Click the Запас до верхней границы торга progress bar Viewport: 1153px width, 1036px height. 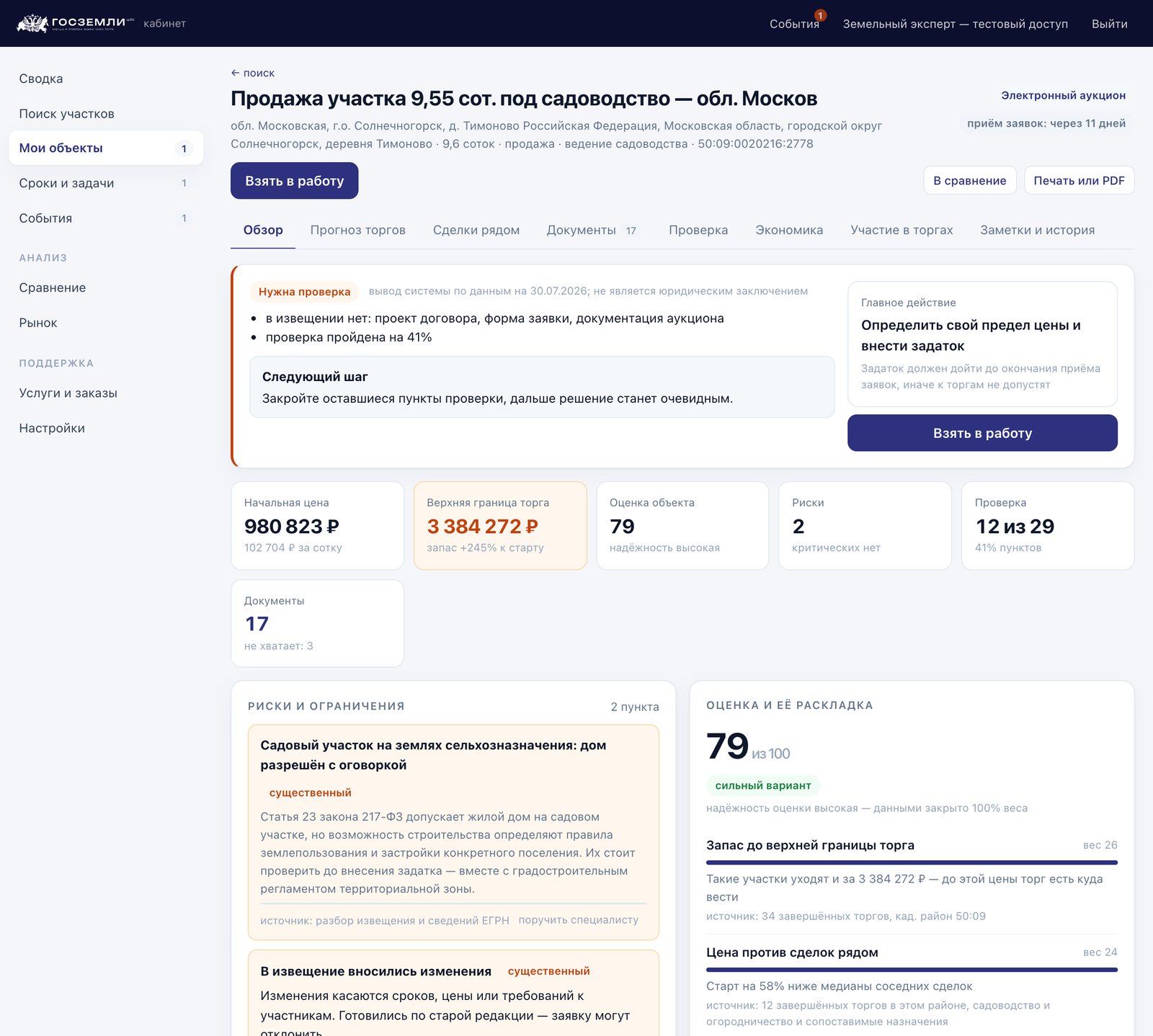pyautogui.click(x=912, y=862)
